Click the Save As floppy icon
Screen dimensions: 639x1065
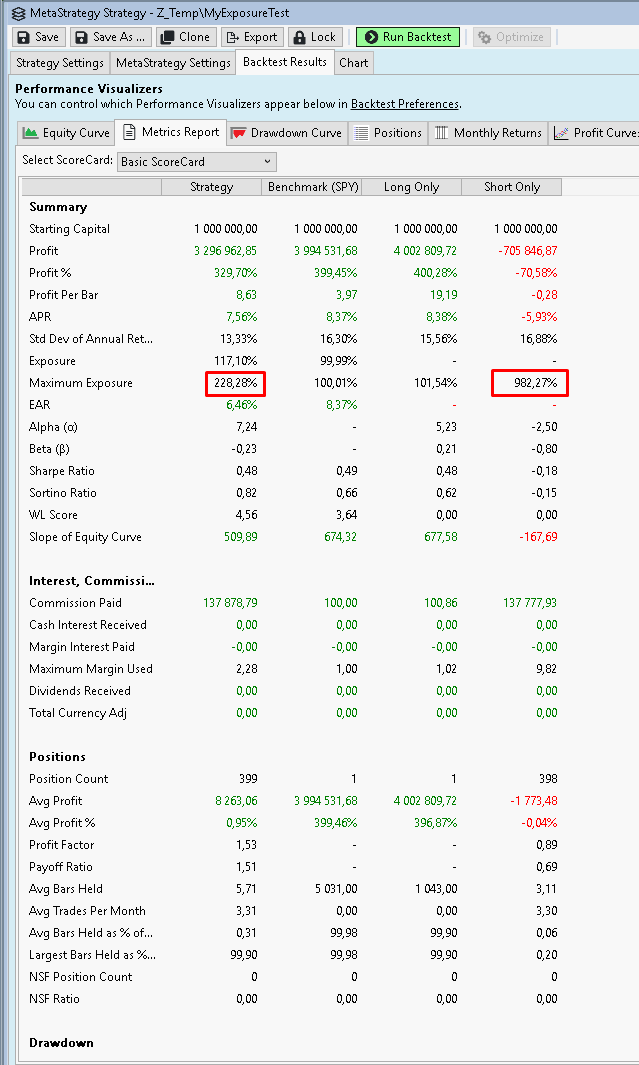click(x=82, y=37)
